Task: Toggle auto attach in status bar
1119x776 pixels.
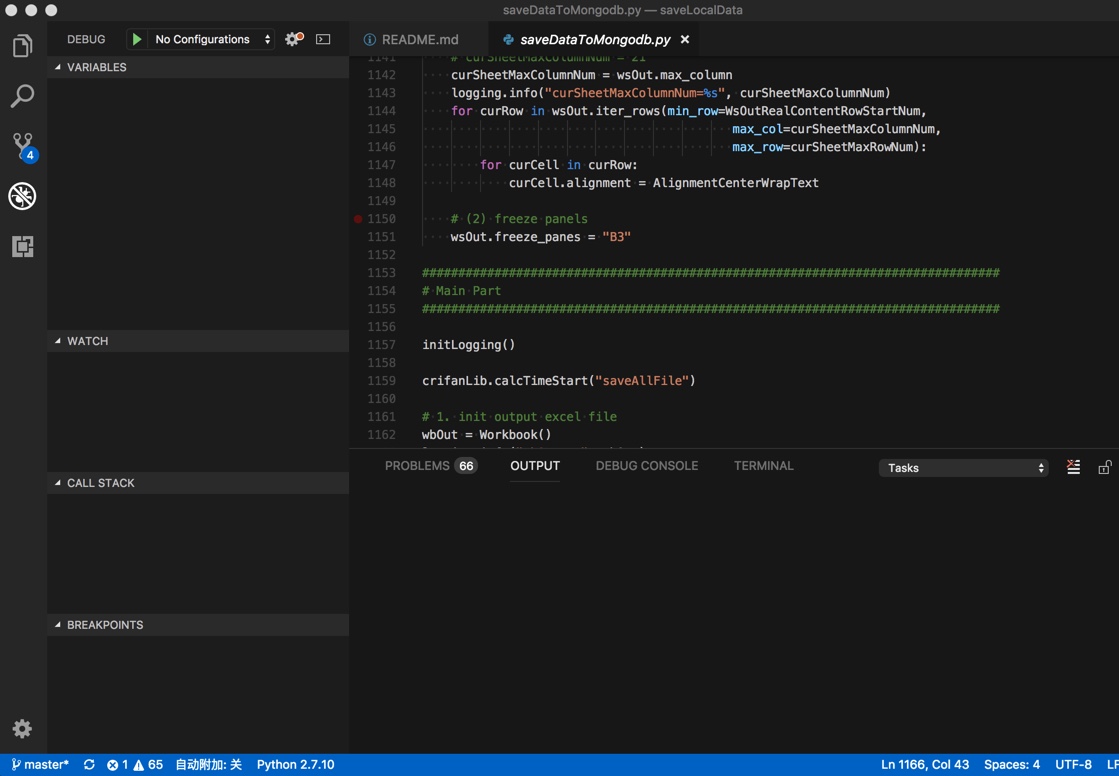Action: click(x=208, y=765)
